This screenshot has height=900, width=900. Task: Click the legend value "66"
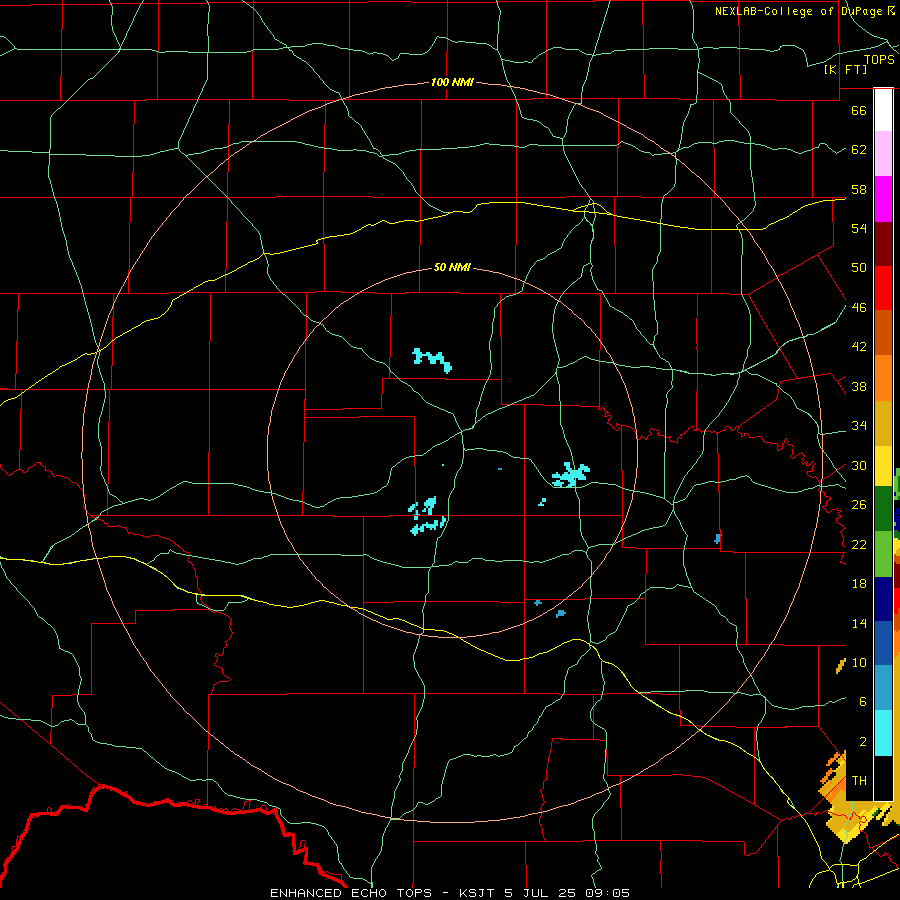point(859,110)
